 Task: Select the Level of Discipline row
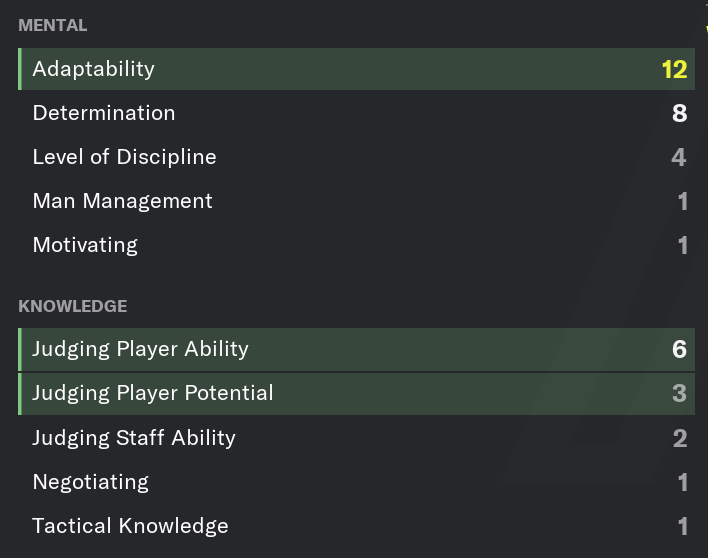(x=356, y=157)
